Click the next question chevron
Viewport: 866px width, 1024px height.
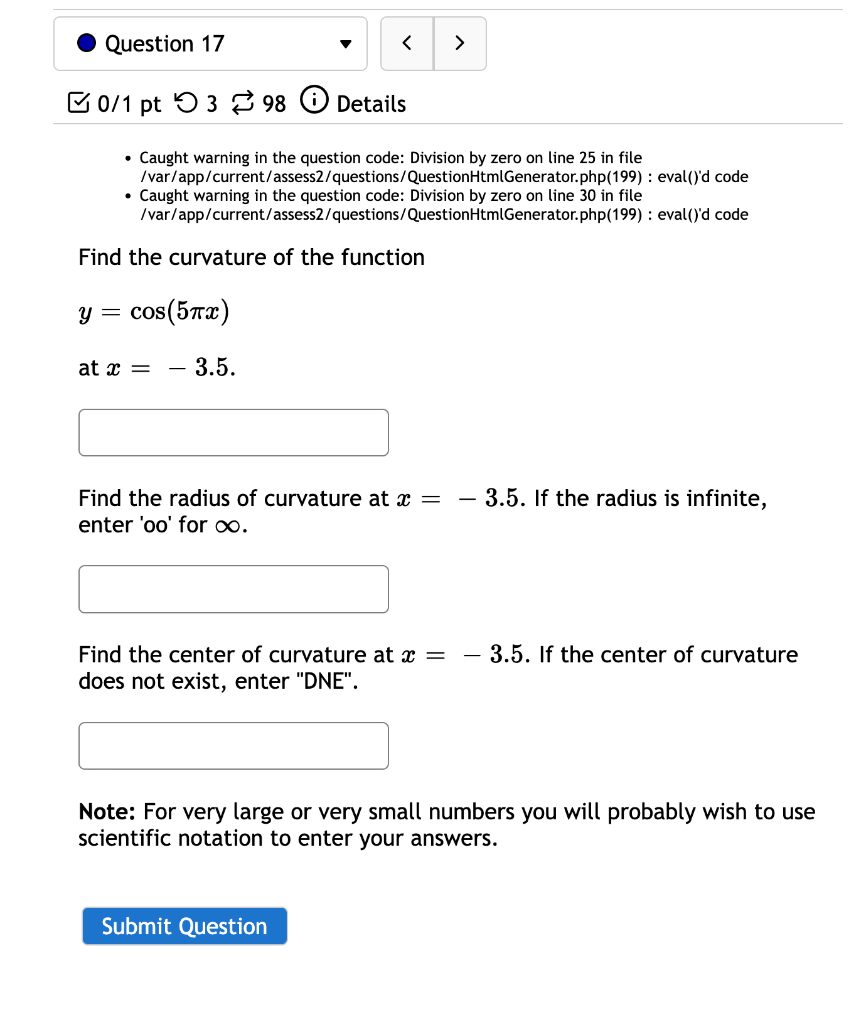[460, 43]
